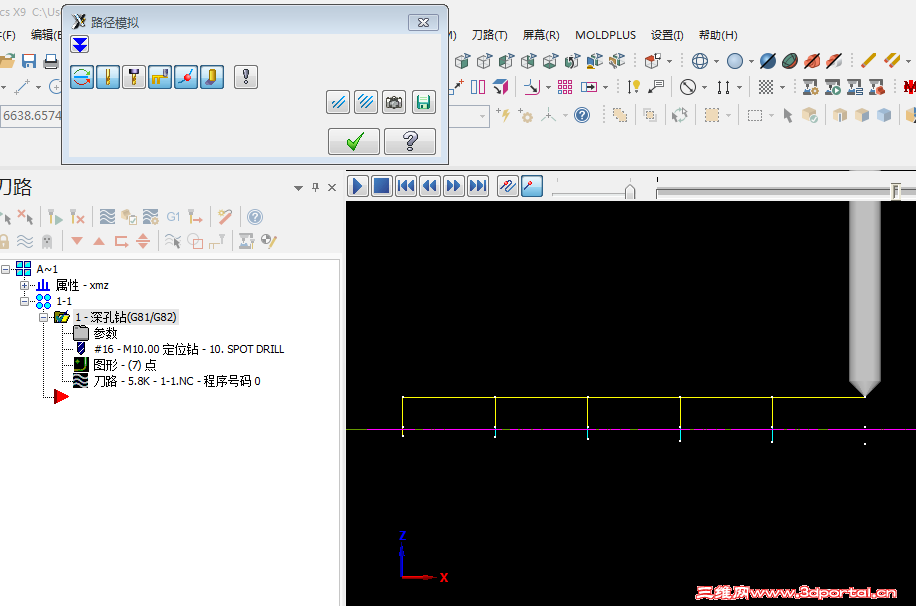Open 刀路 panel options dropdown arrow
Image resolution: width=916 pixels, height=606 pixels.
[299, 188]
